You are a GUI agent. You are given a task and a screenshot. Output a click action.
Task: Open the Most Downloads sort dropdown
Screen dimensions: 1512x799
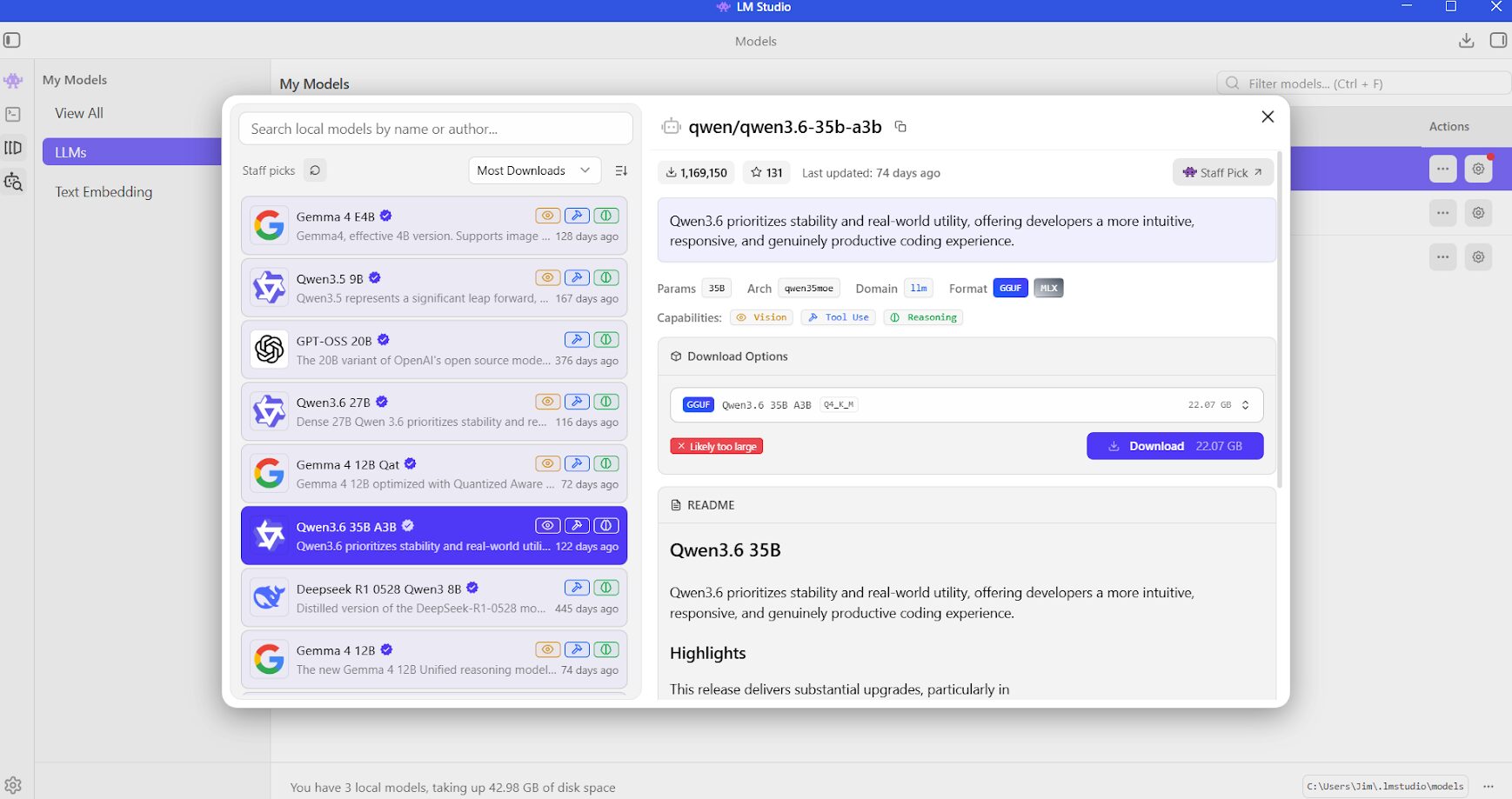534,170
